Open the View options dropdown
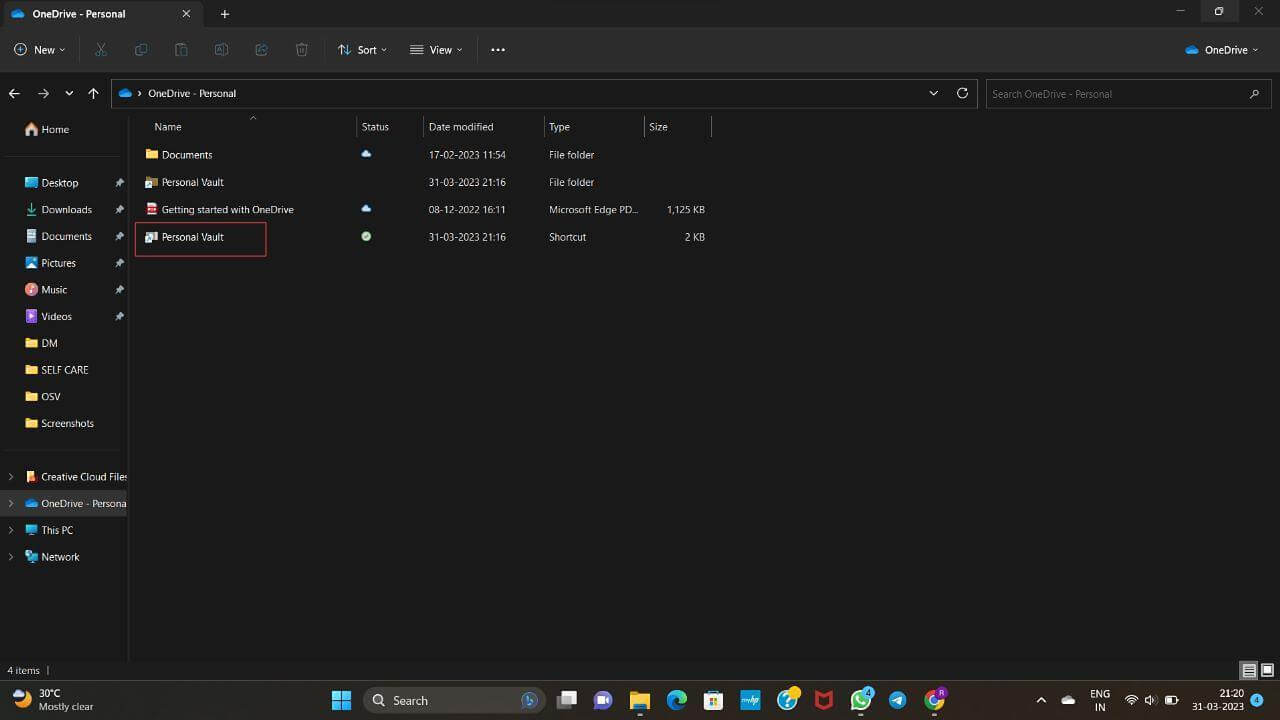The width and height of the screenshot is (1280, 720). [x=436, y=50]
